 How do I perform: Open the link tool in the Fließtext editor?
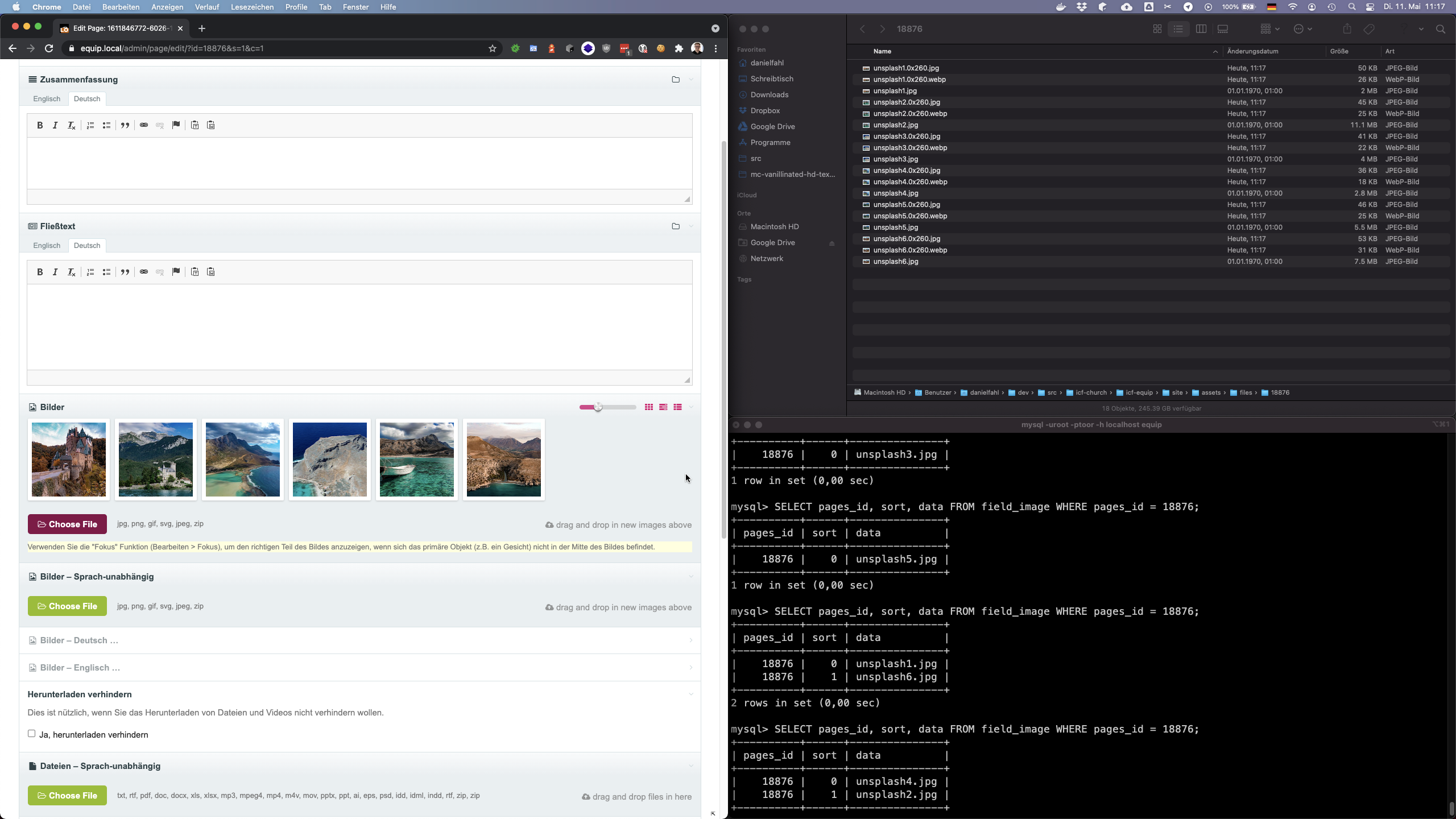[144, 272]
